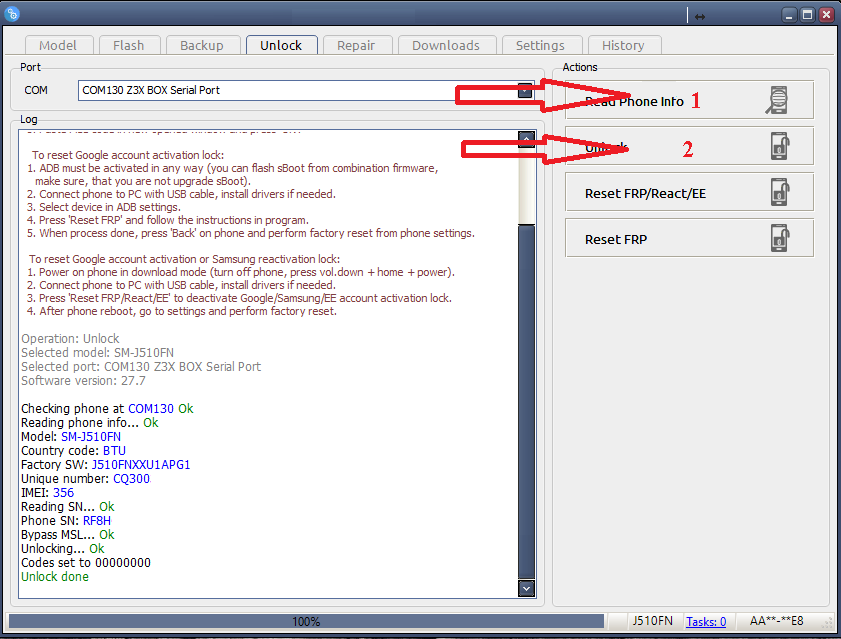Click the SM-J510FN model value in log
Image resolution: width=841 pixels, height=639 pixels.
click(x=91, y=437)
